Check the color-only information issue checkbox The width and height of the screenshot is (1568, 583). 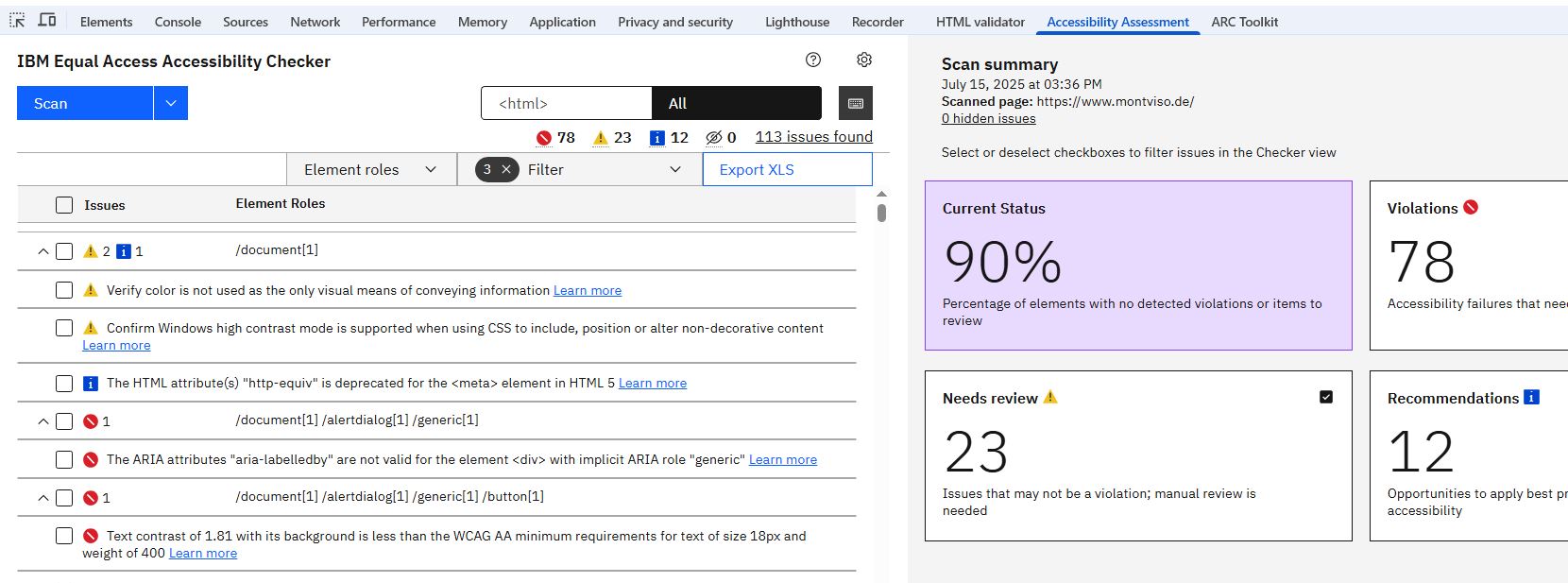pos(64,290)
